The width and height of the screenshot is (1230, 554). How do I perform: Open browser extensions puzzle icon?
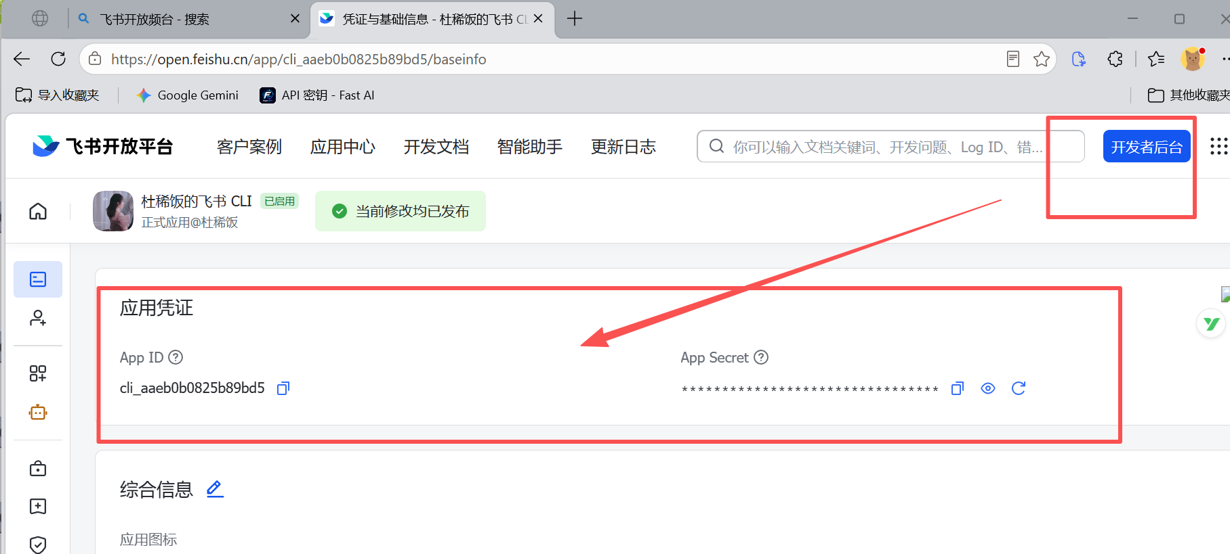(1115, 59)
